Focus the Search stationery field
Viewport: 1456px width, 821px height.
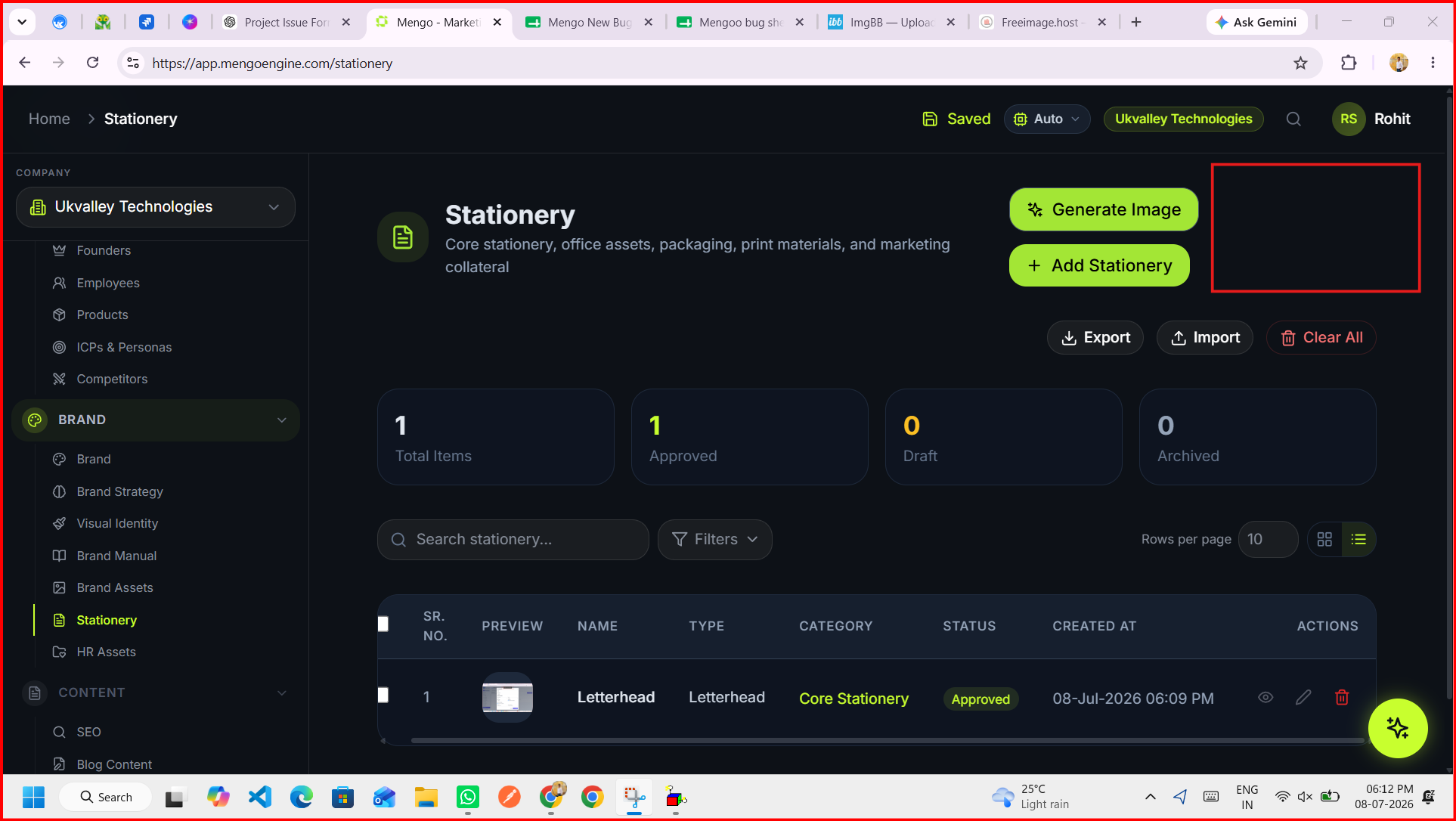click(513, 539)
